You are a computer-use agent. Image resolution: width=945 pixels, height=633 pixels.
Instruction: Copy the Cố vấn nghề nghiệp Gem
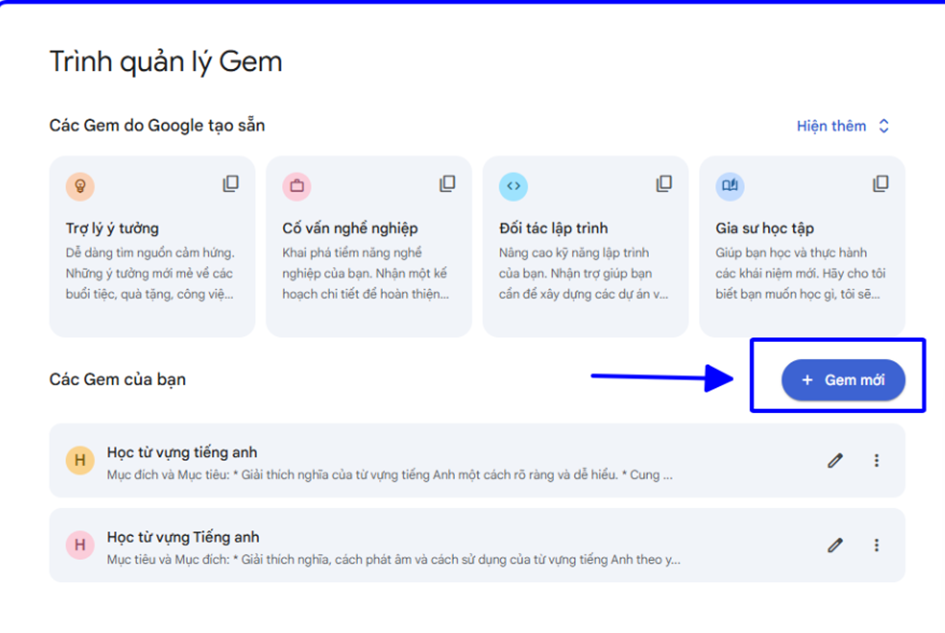pos(447,184)
